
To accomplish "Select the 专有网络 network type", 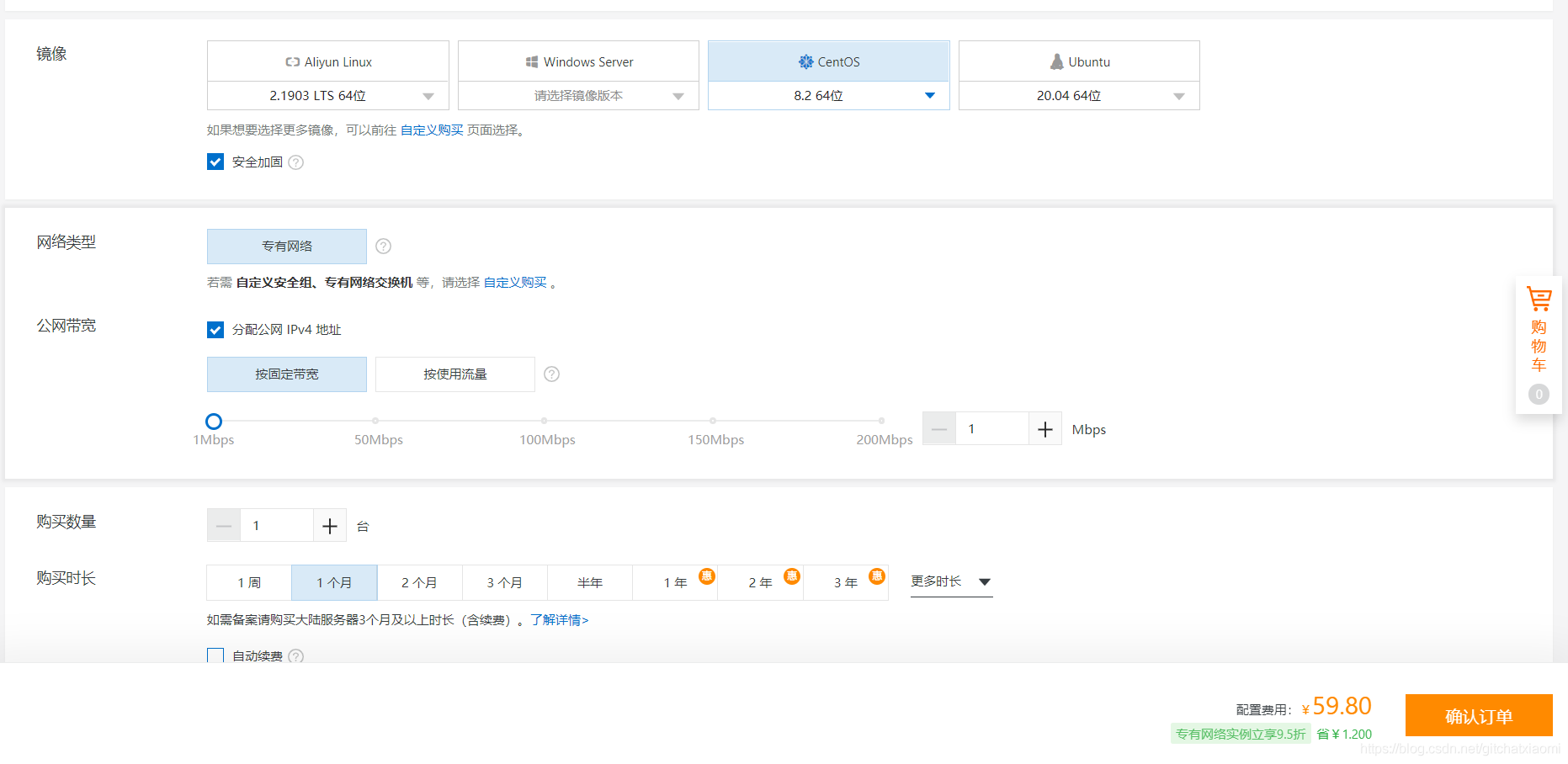I will (x=287, y=247).
